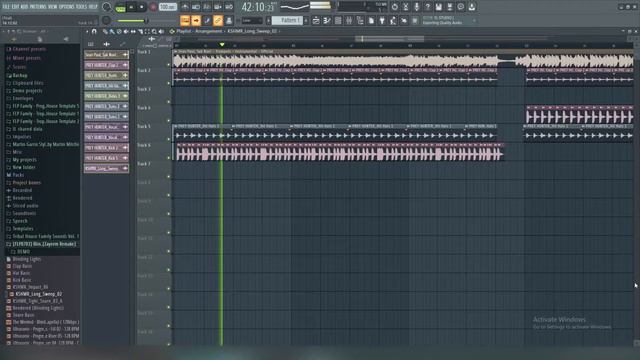
Task: Click the add pattern plus button
Action: click(x=306, y=20)
